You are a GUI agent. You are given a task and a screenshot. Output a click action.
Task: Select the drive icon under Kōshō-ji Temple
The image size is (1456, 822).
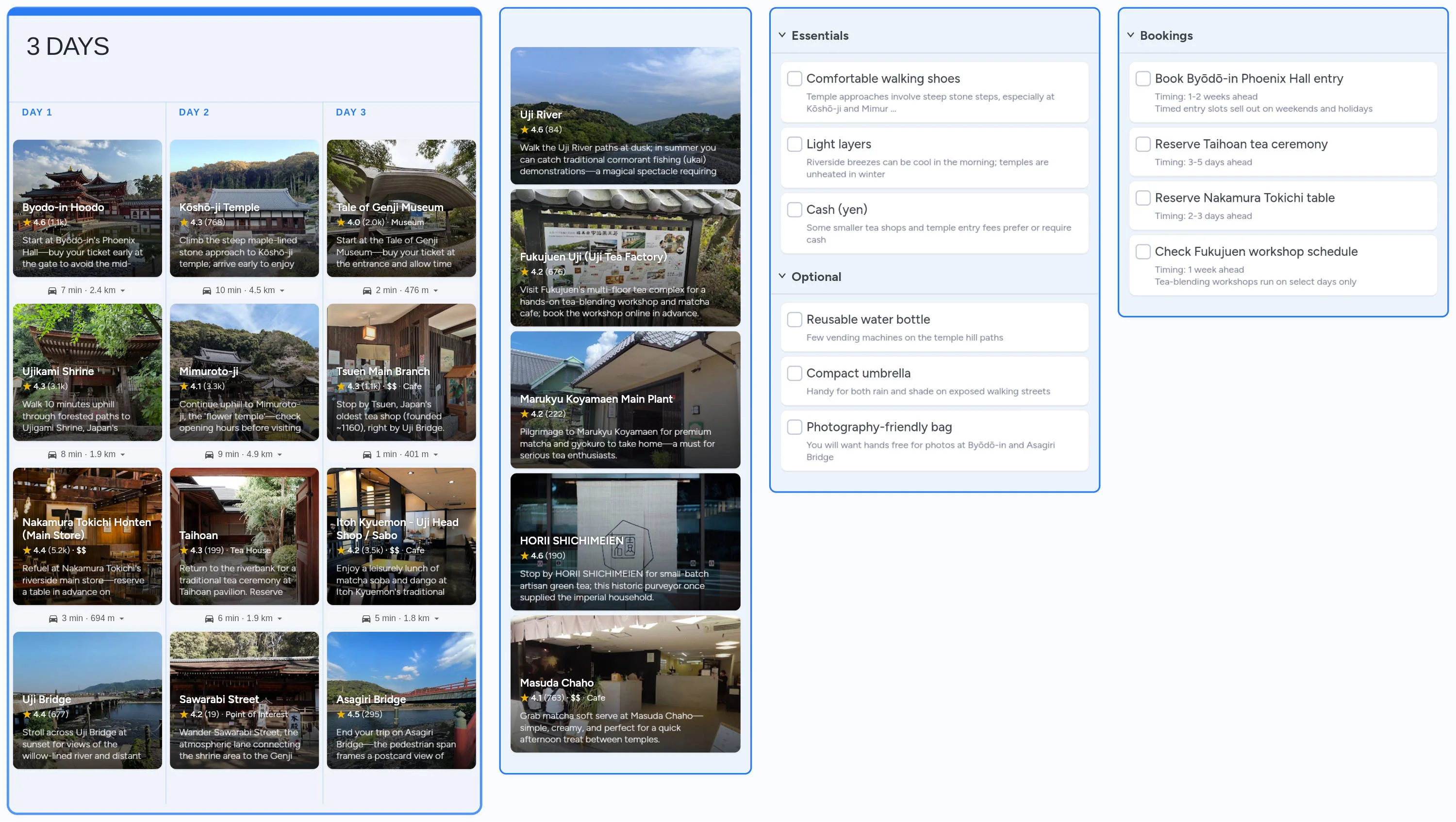point(207,290)
